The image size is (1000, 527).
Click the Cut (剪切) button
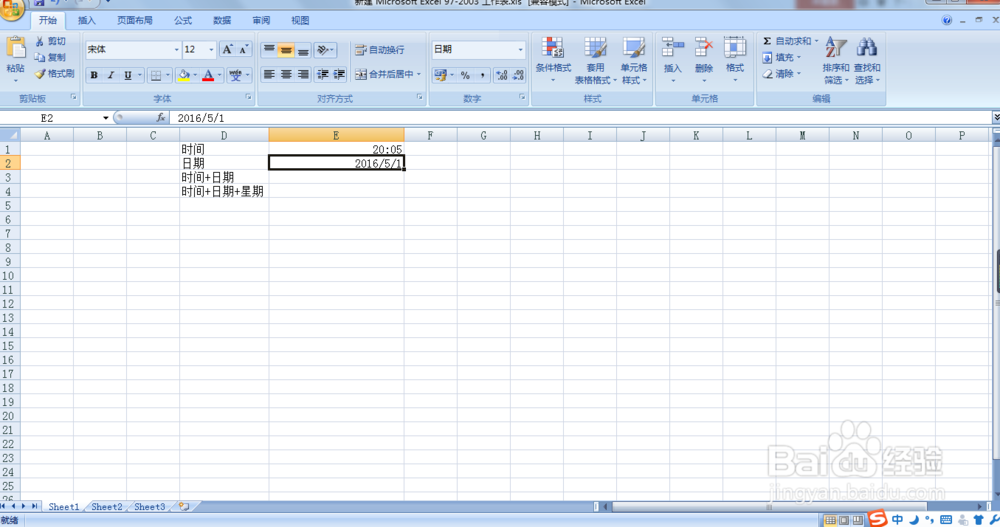coord(50,41)
